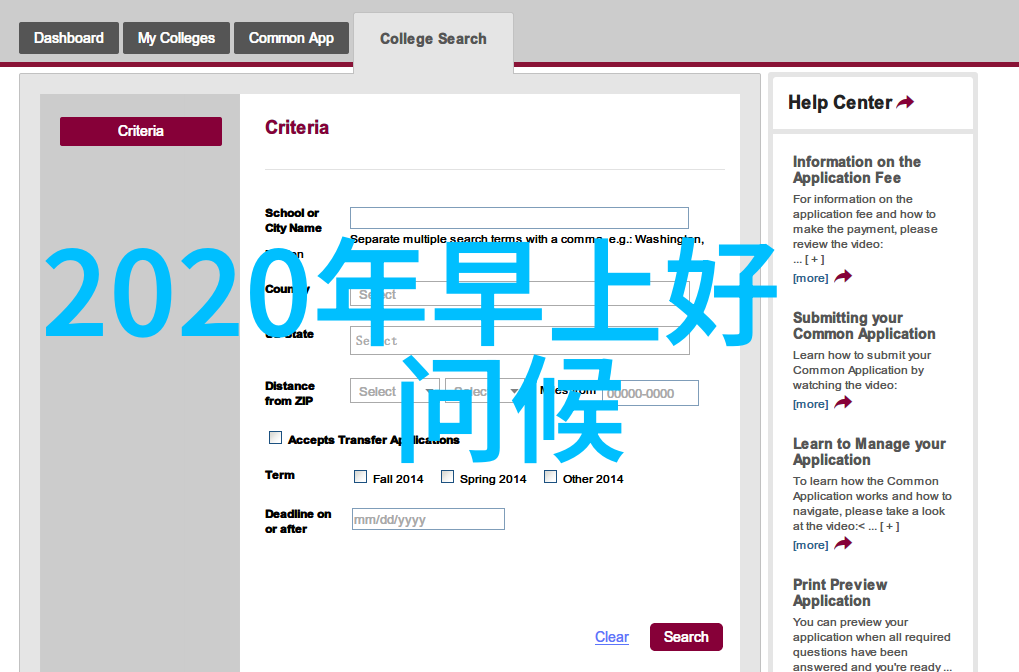The width and height of the screenshot is (1019, 672).
Task: Click 'Information on the Application Fee' heading
Action: pyautogui.click(x=857, y=170)
